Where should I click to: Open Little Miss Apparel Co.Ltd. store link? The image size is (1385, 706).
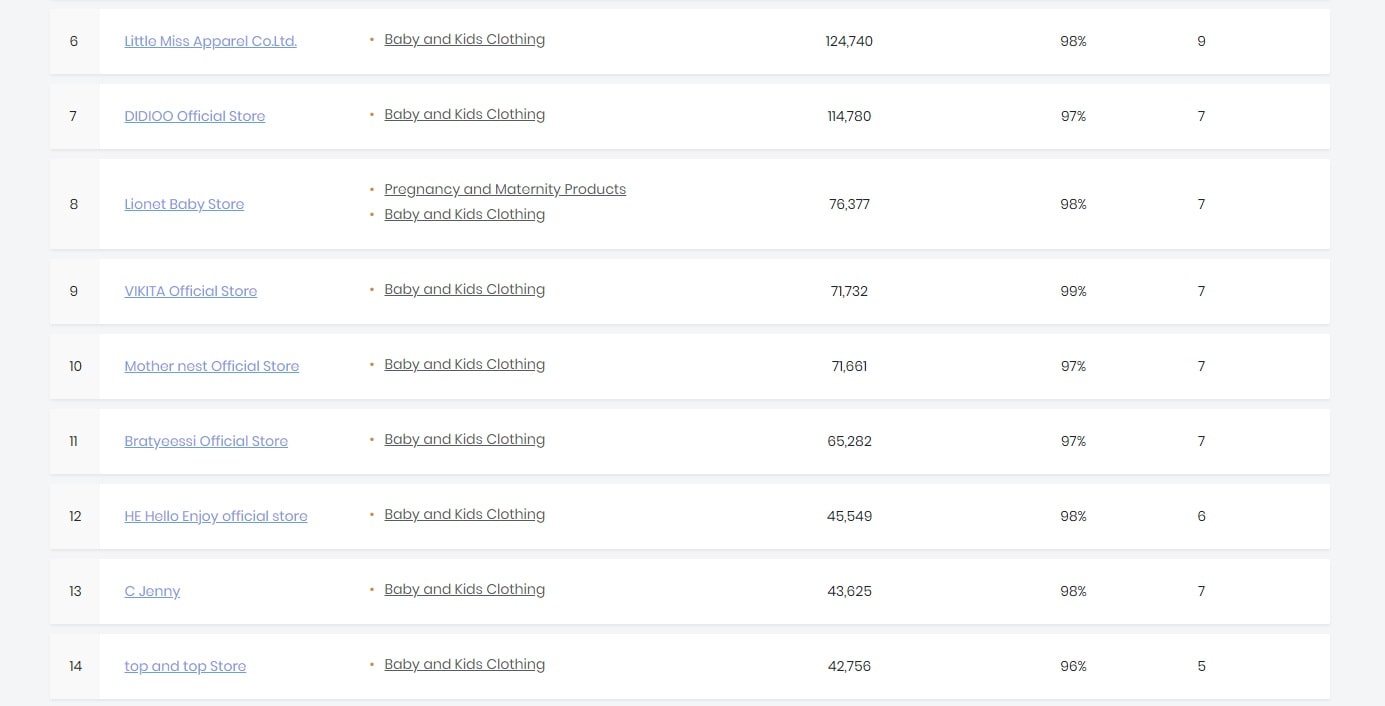pyautogui.click(x=210, y=41)
